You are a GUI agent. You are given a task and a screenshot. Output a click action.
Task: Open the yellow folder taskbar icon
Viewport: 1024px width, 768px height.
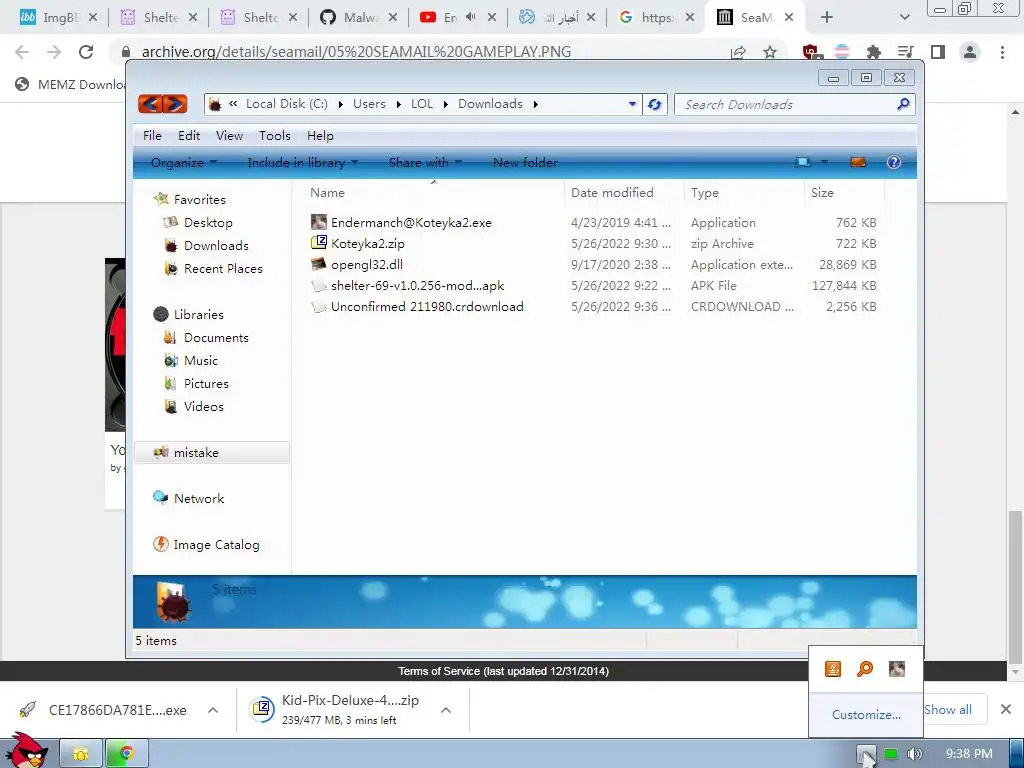[x=81, y=754]
